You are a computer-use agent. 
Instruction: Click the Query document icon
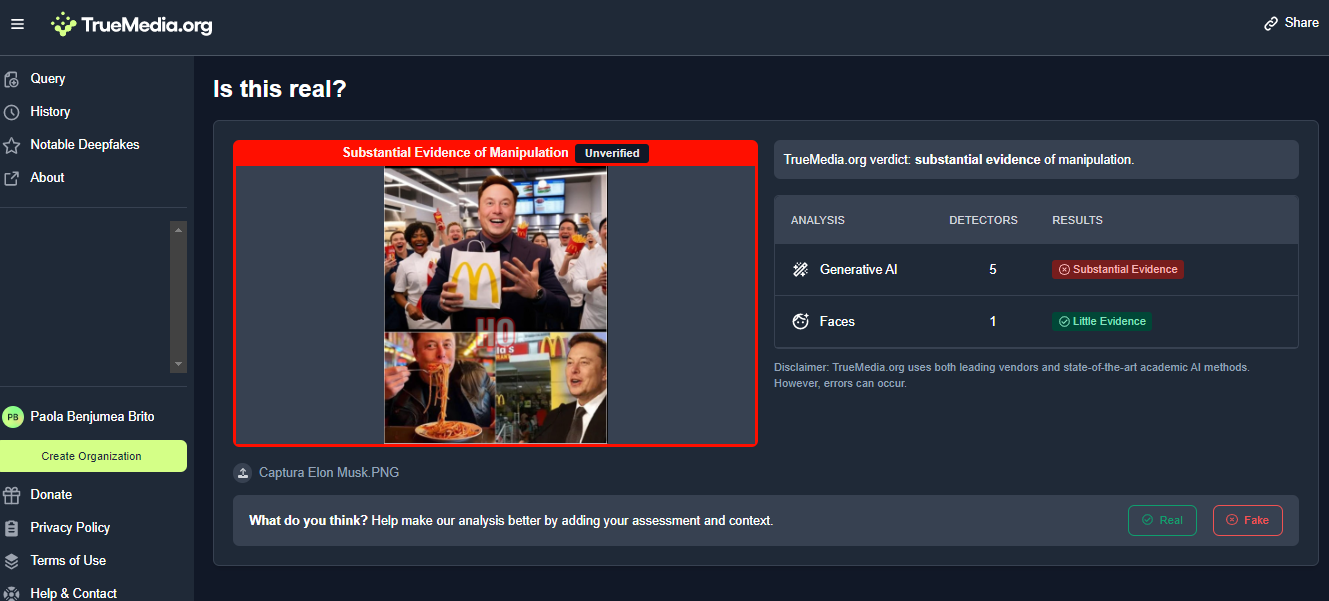tap(11, 79)
